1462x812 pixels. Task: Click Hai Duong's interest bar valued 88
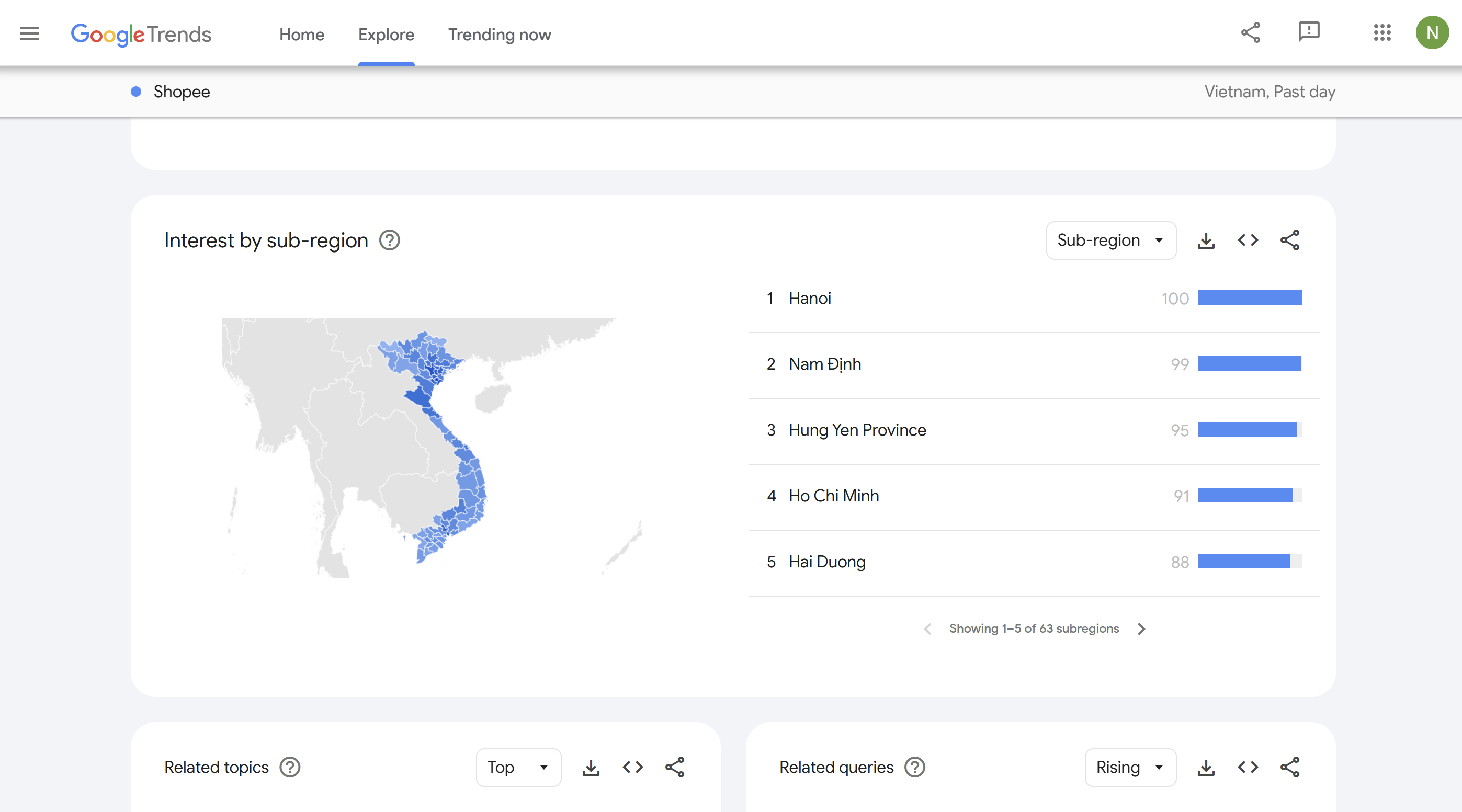coord(1250,561)
